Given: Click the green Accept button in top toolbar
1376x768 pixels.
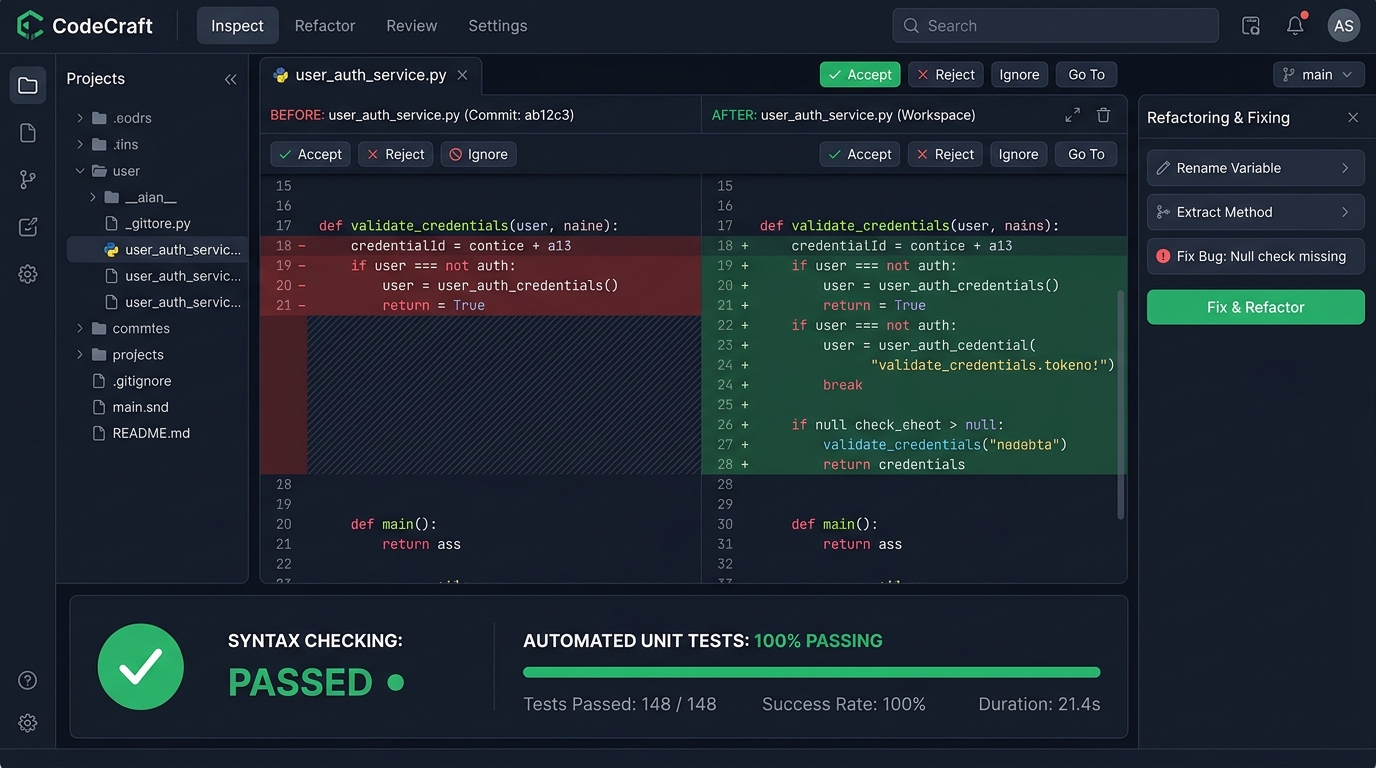Looking at the screenshot, I should point(860,75).
